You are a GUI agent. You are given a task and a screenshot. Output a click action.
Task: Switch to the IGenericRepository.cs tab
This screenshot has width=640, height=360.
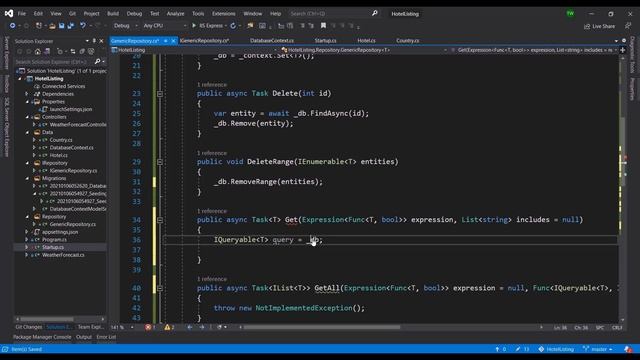point(204,41)
